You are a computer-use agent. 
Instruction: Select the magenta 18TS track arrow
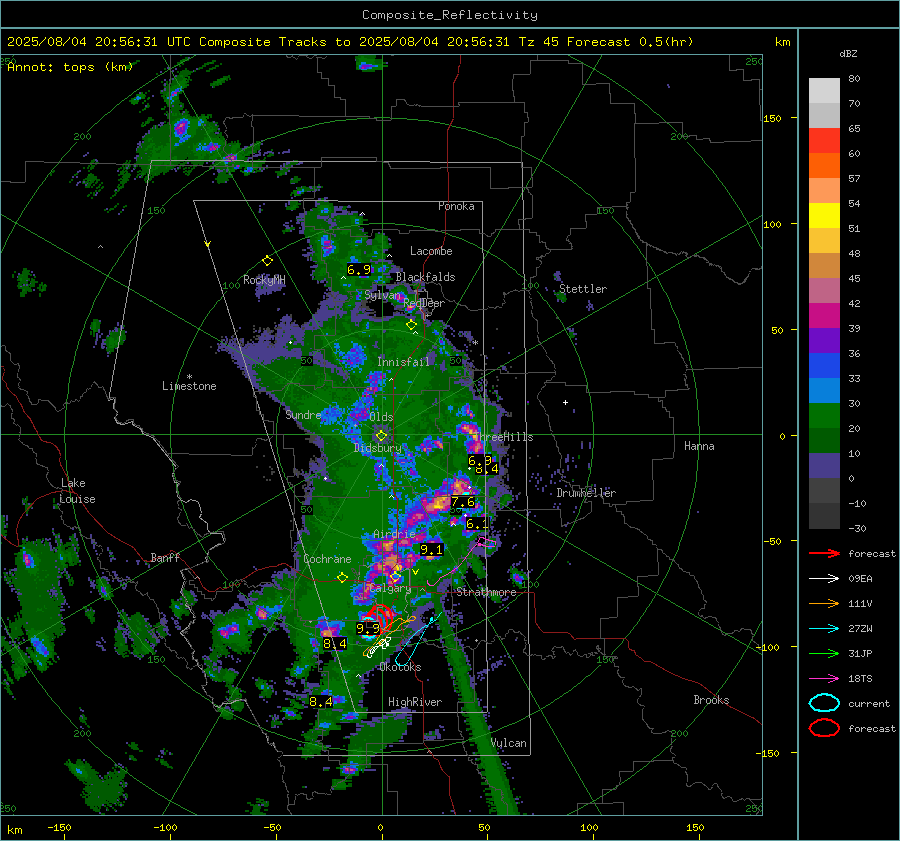(x=824, y=679)
